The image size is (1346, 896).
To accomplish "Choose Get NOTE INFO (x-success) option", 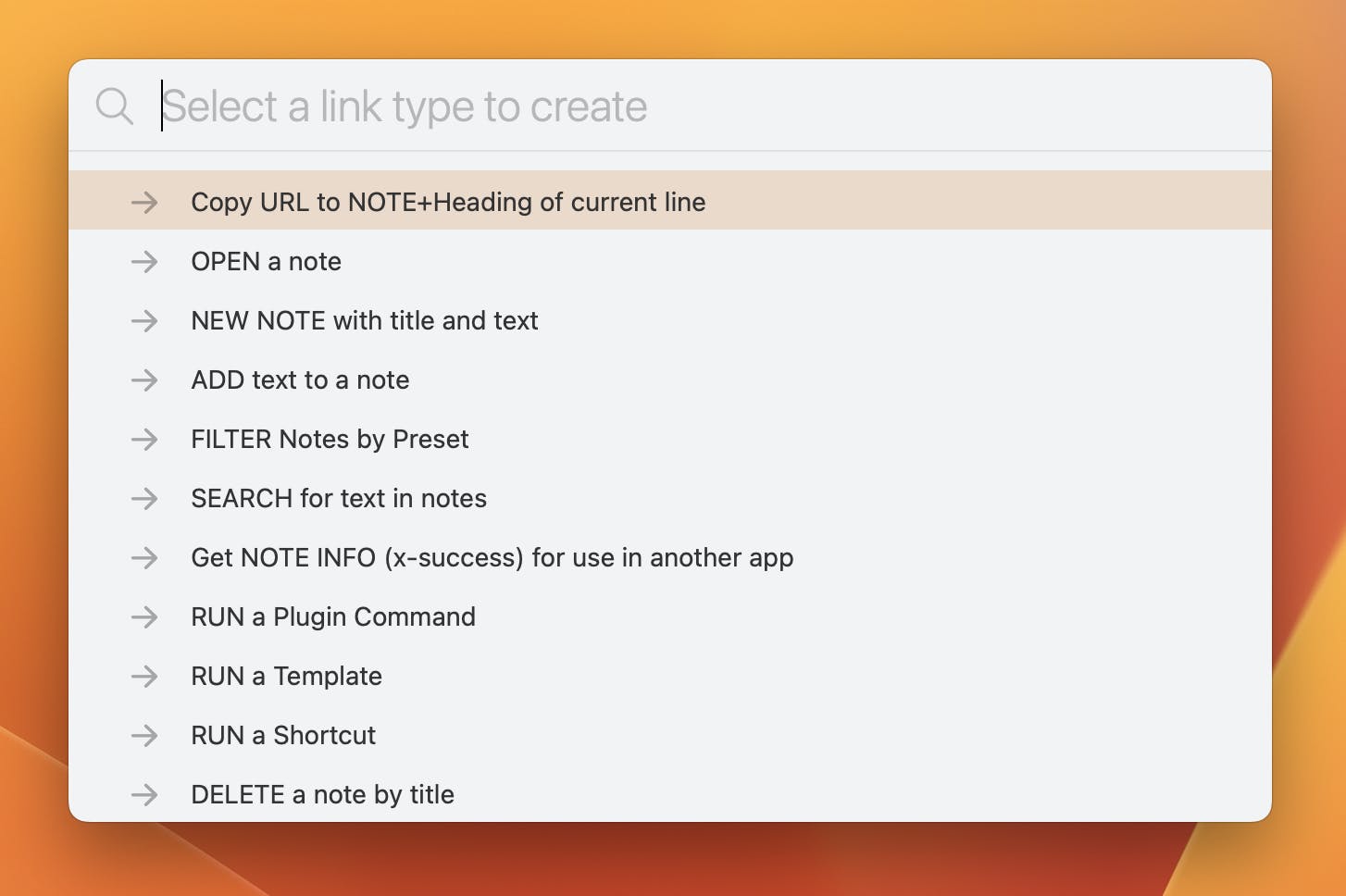I will tap(492, 557).
